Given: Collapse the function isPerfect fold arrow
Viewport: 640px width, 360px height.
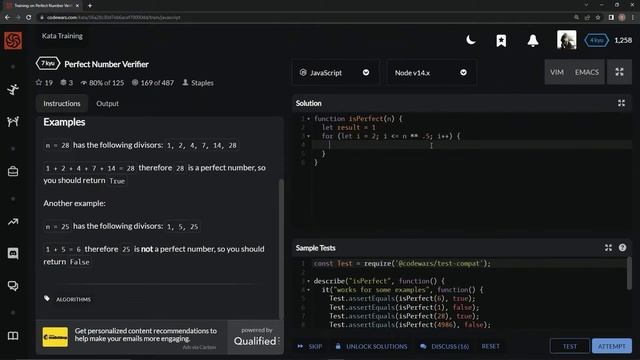Looking at the screenshot, I should 309,119.
